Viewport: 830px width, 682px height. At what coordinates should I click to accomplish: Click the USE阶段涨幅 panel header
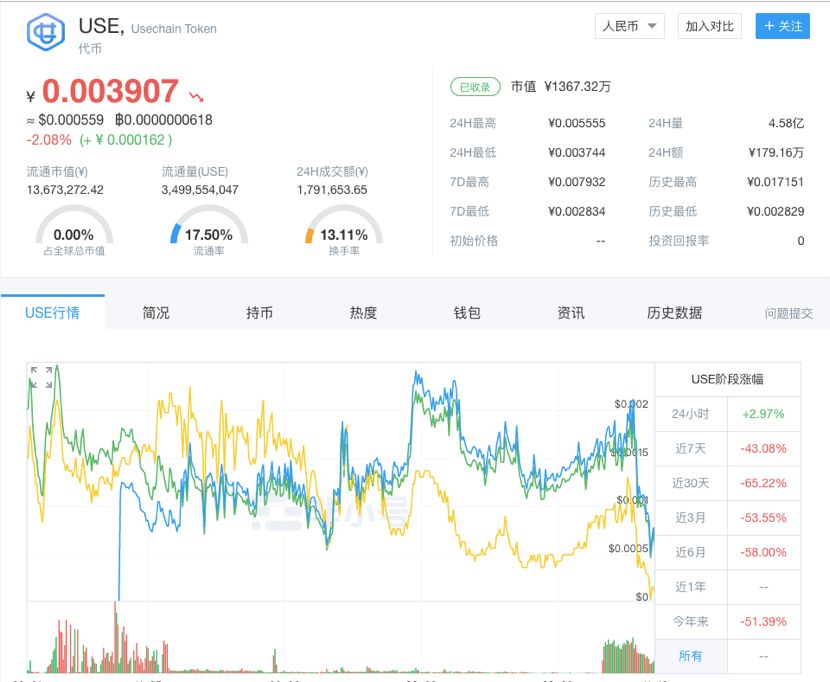tap(727, 379)
